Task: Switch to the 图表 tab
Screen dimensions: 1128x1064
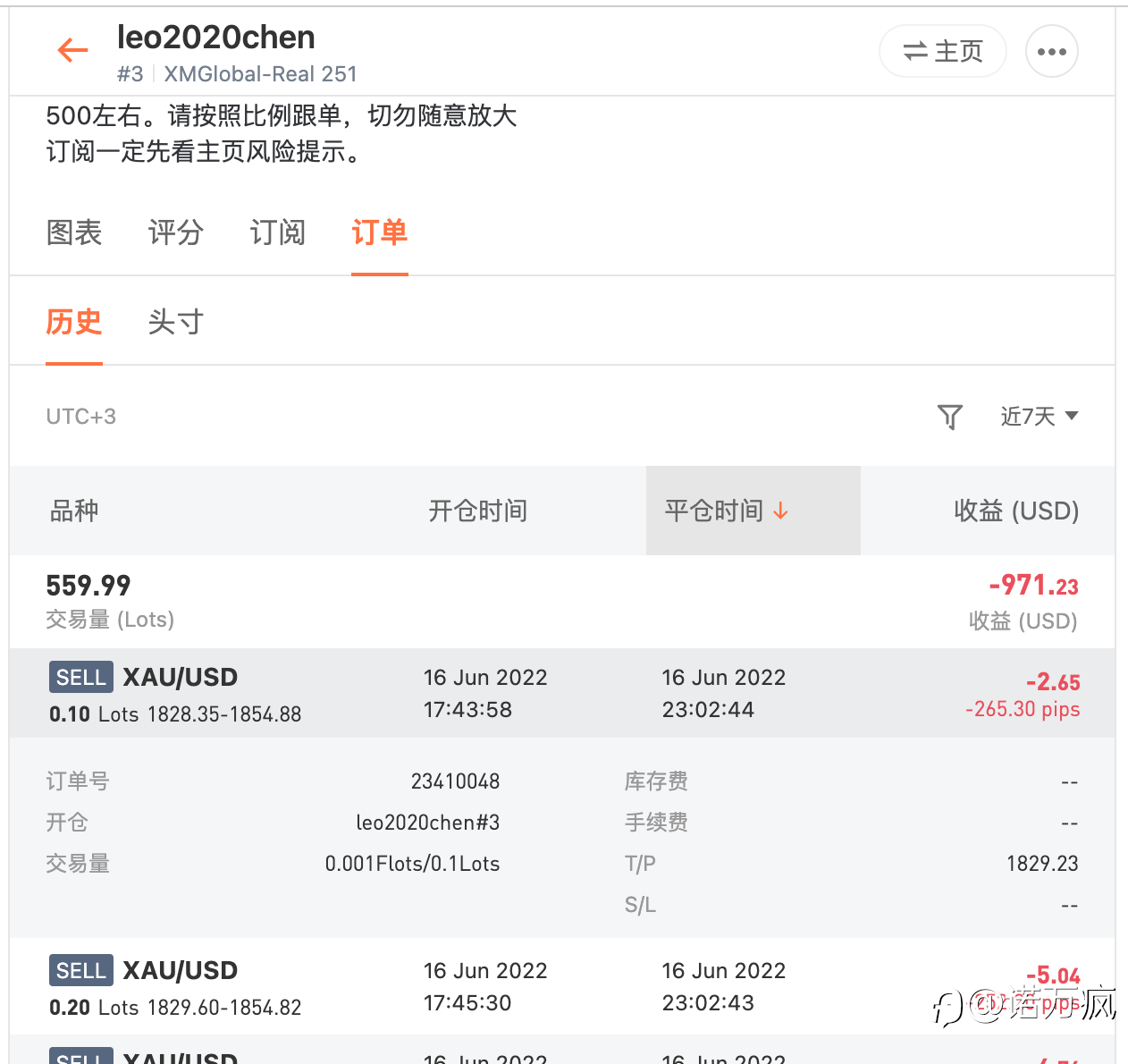Action: click(x=74, y=232)
